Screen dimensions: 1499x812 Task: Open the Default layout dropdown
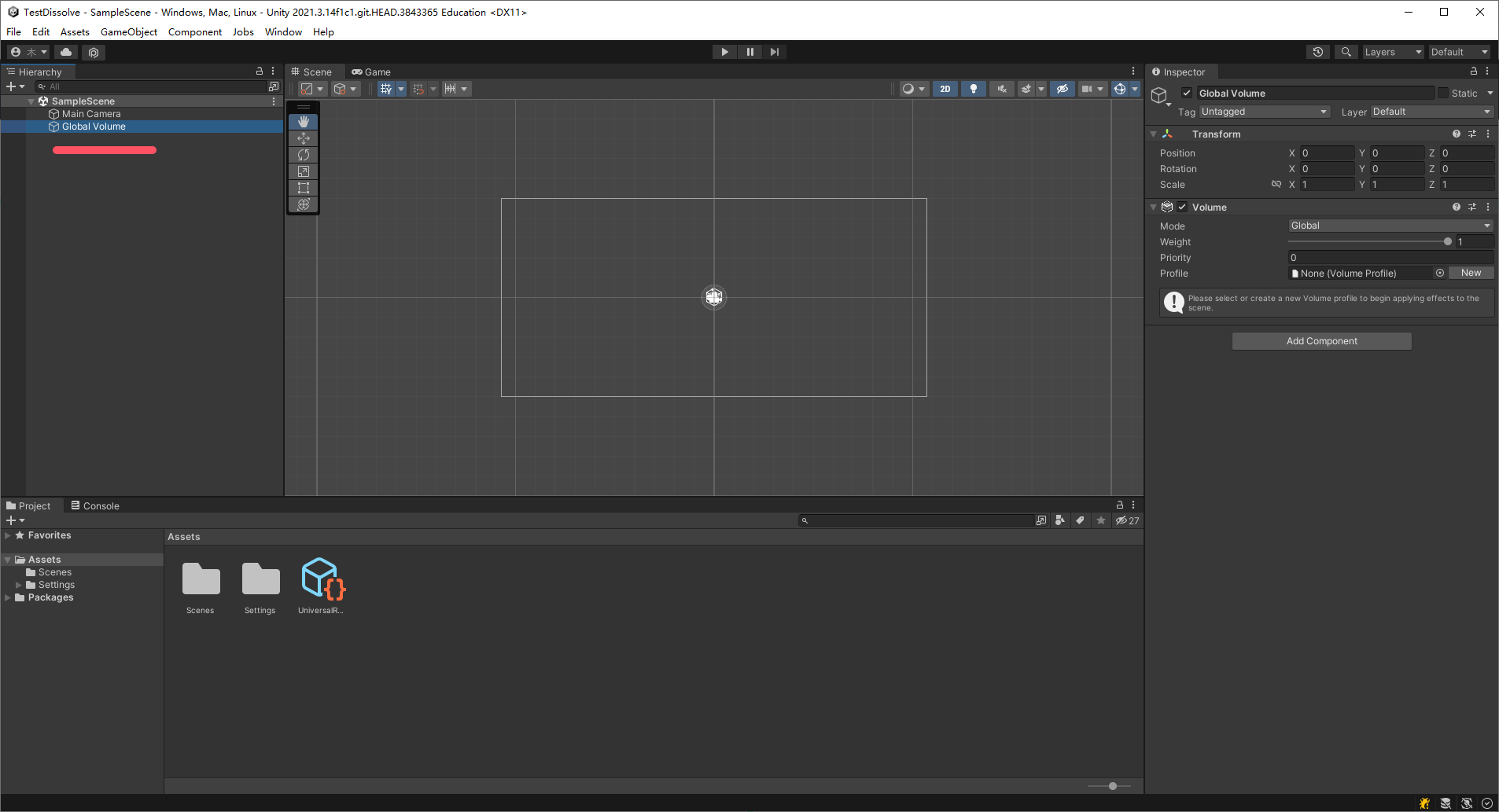coord(1460,52)
